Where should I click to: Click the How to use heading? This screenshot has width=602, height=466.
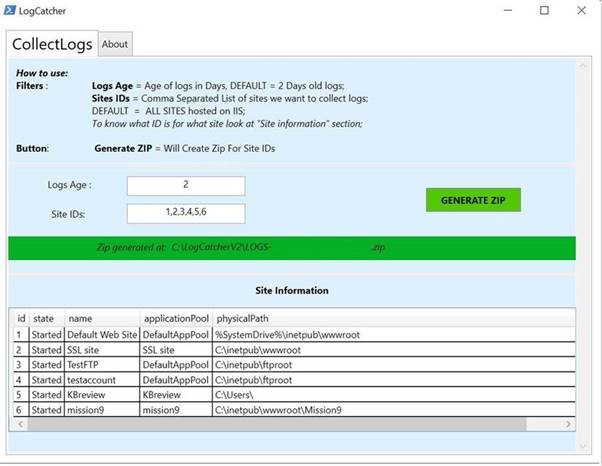click(42, 73)
